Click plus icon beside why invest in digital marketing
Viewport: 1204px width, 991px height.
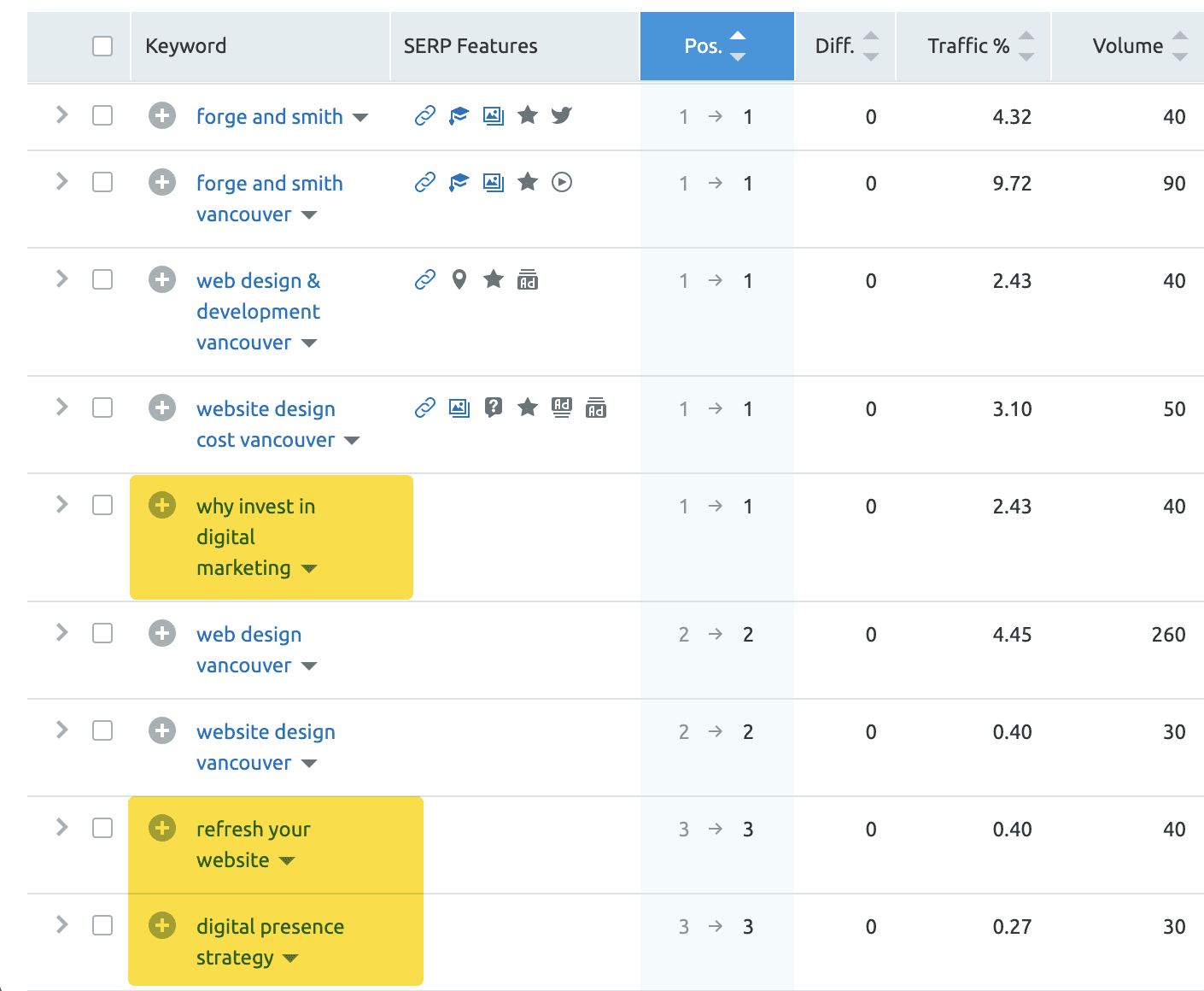point(162,505)
